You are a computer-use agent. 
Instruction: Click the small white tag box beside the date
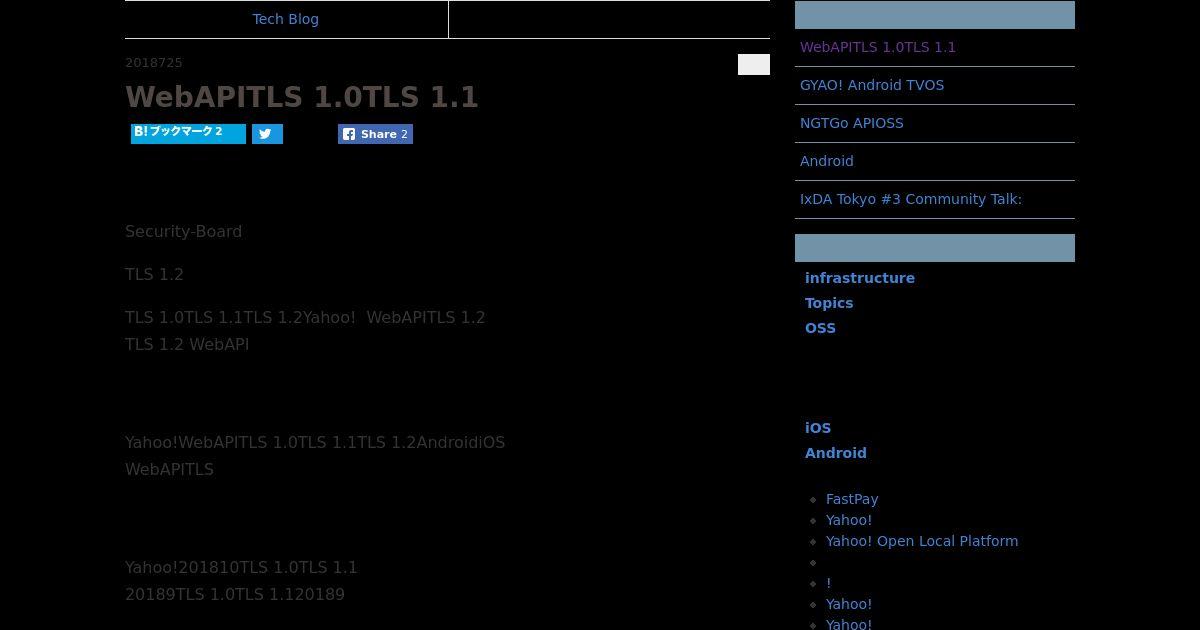(754, 64)
